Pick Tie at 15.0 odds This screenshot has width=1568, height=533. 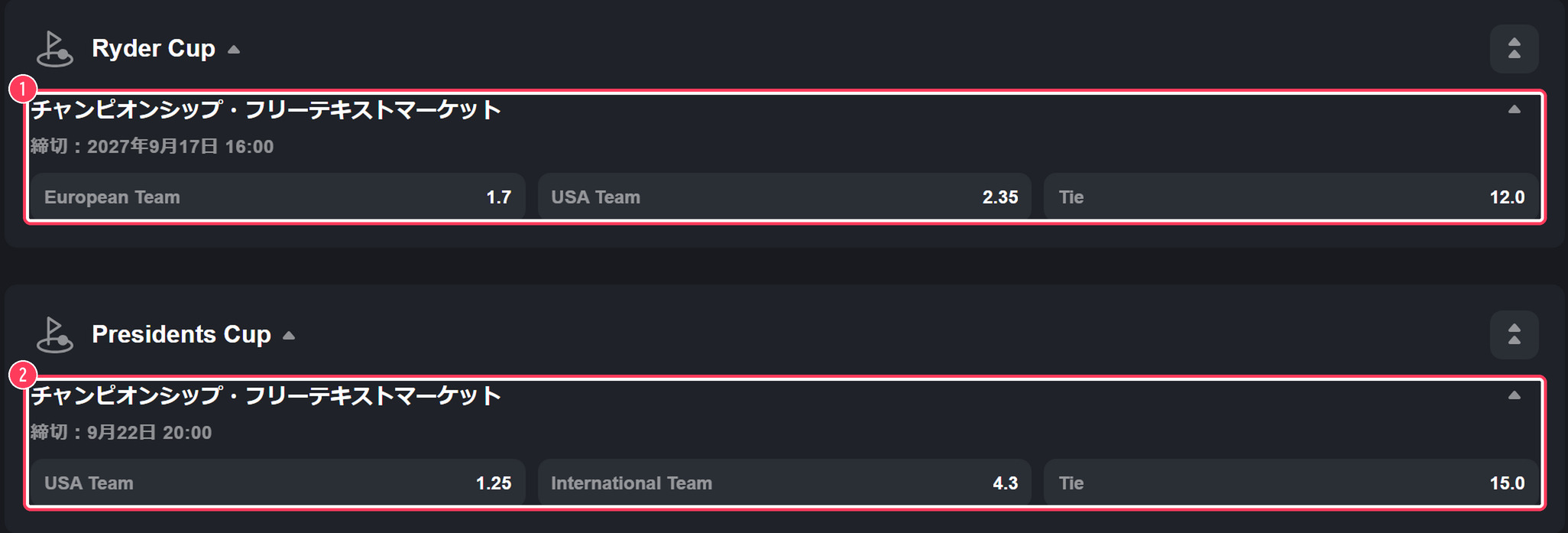coord(1291,483)
